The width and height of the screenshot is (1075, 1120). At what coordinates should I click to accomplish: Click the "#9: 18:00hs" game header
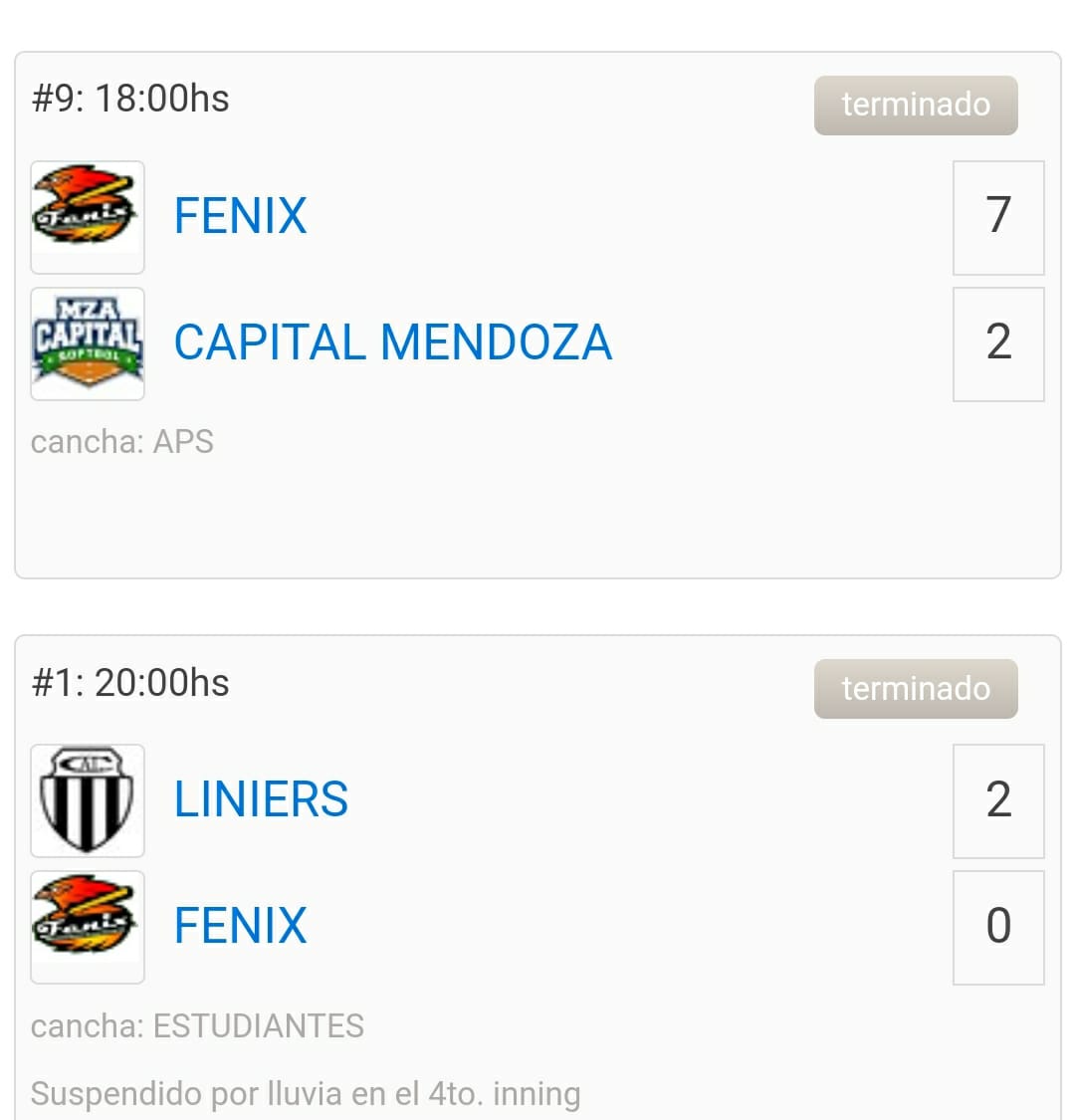tap(130, 99)
